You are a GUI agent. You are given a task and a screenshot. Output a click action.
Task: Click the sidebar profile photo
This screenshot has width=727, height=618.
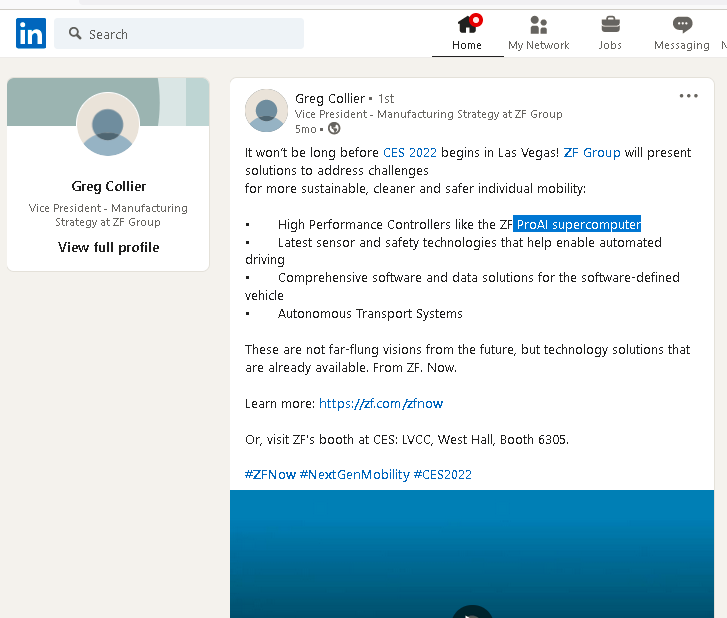108,124
